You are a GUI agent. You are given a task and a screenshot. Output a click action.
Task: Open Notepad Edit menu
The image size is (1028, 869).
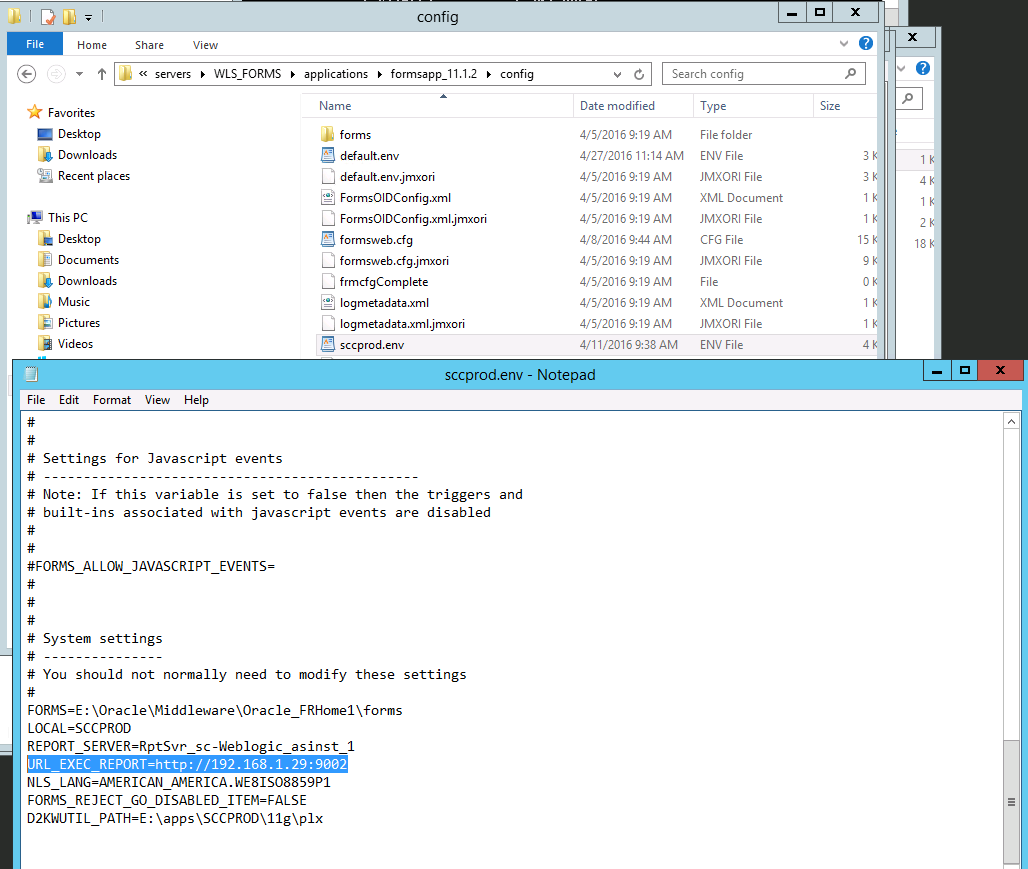(69, 400)
